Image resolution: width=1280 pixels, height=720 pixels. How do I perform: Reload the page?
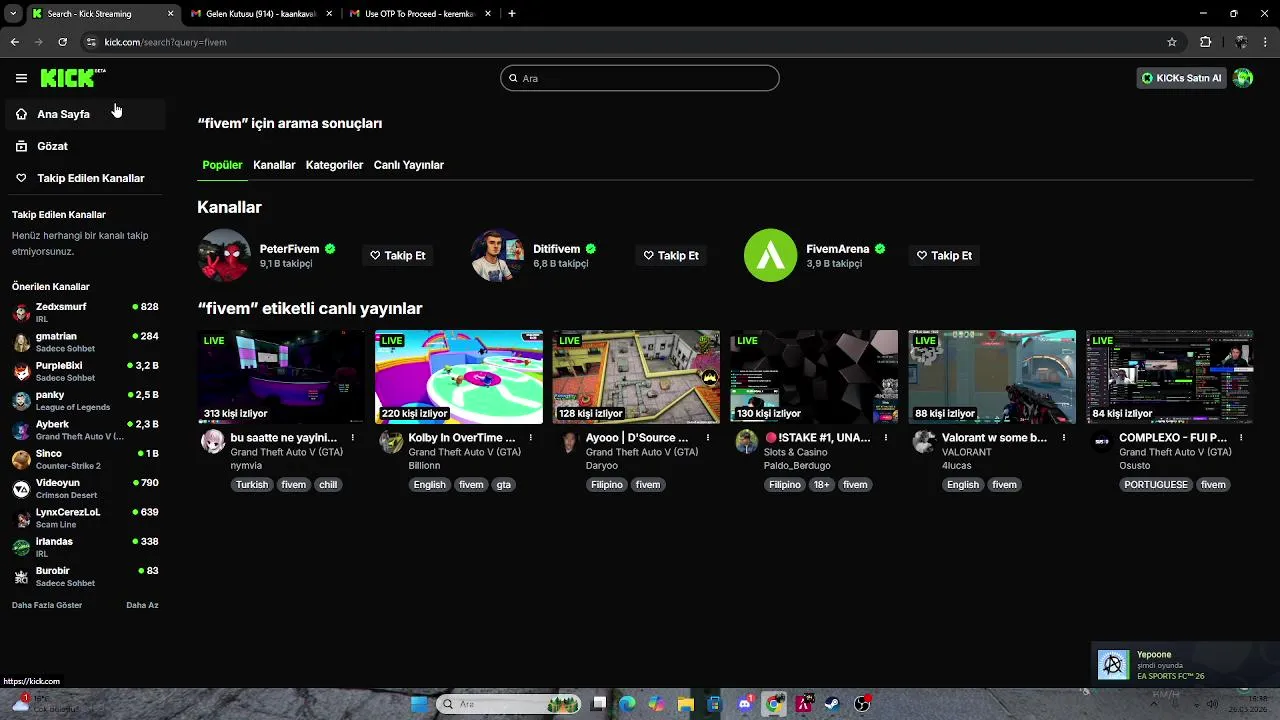pyautogui.click(x=62, y=42)
